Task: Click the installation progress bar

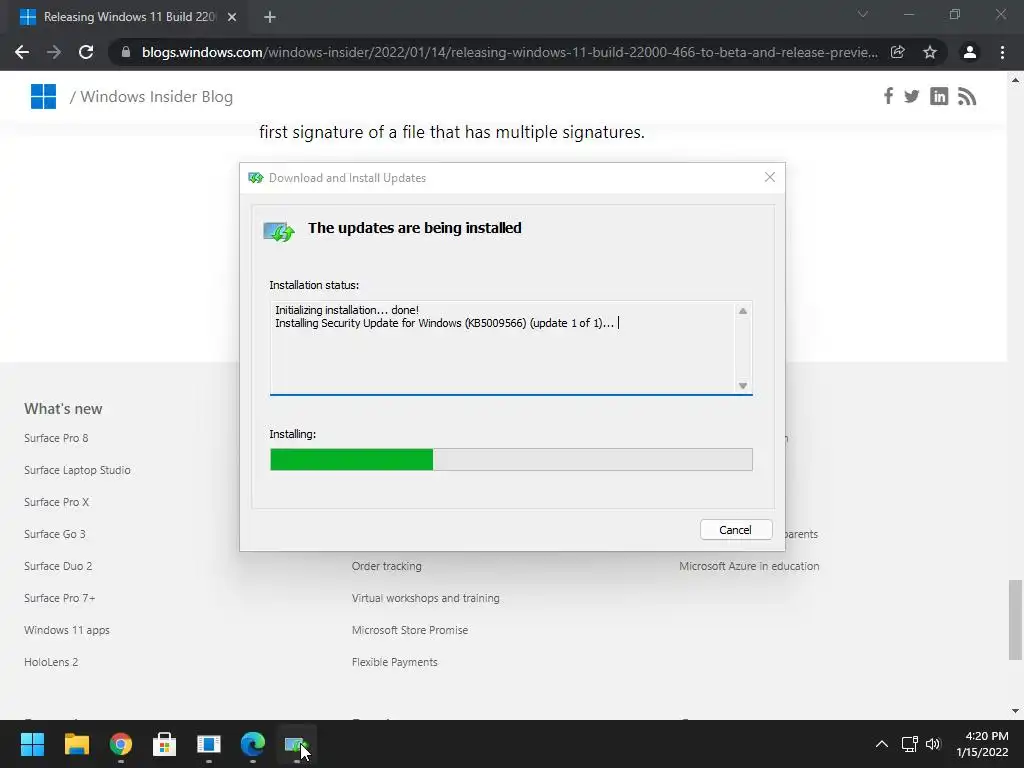Action: coord(511,459)
